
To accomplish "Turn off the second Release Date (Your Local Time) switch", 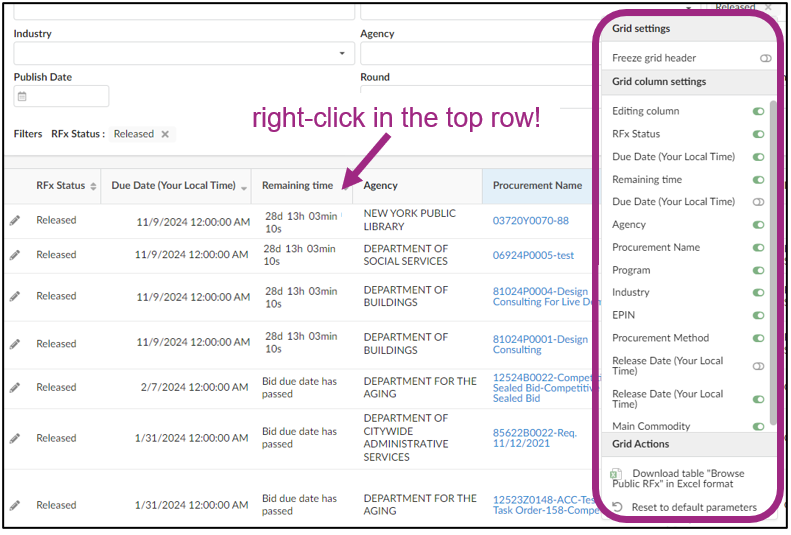I will [758, 399].
